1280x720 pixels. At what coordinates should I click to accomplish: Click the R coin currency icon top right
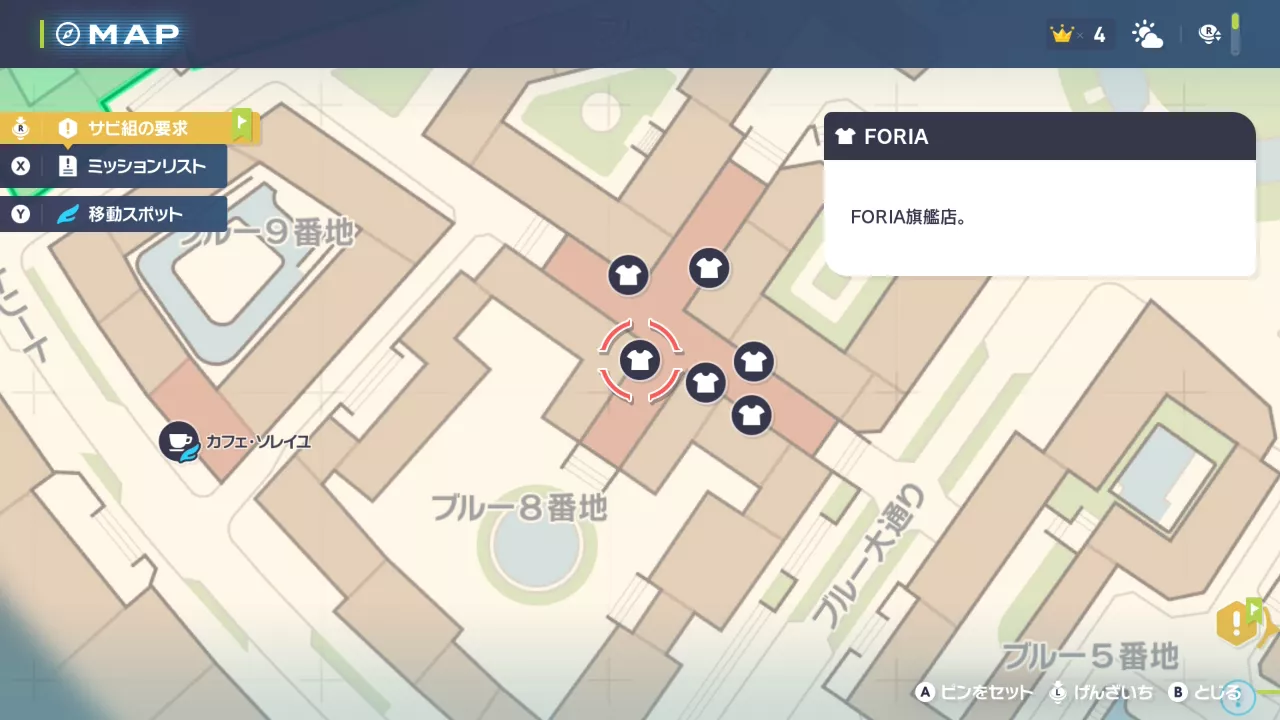(1210, 33)
